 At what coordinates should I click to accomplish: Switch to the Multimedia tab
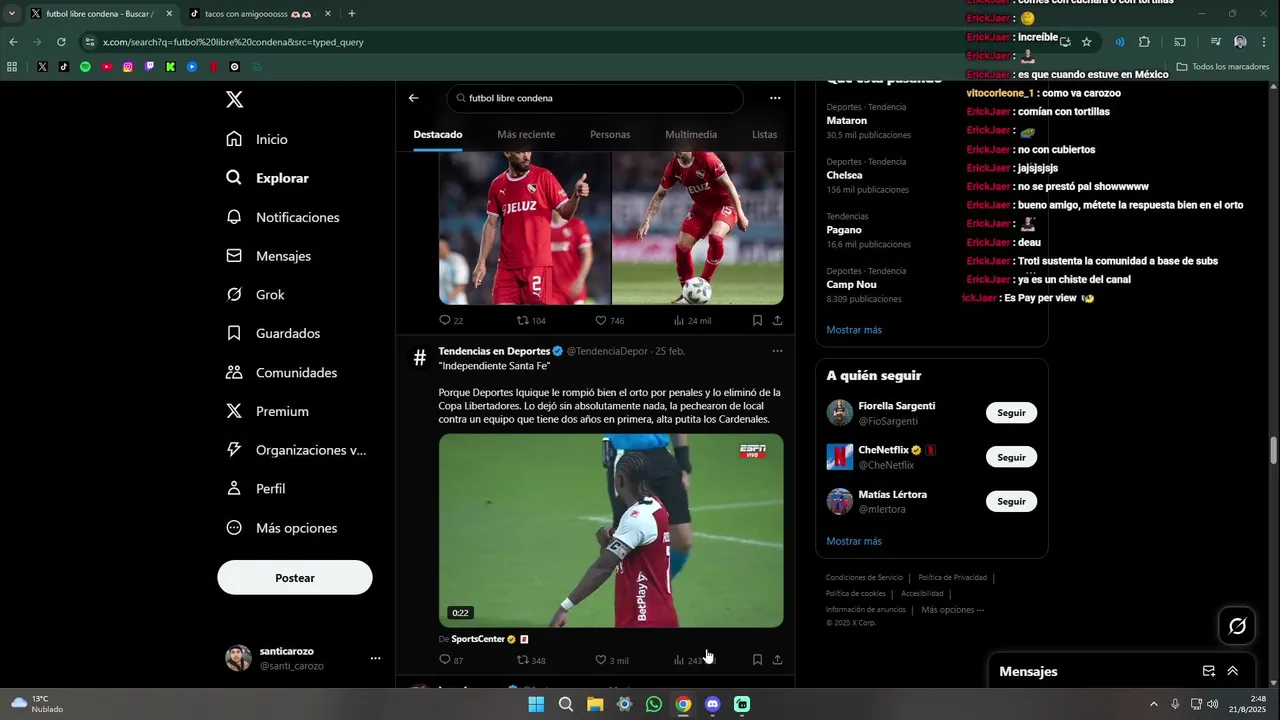pyautogui.click(x=691, y=134)
